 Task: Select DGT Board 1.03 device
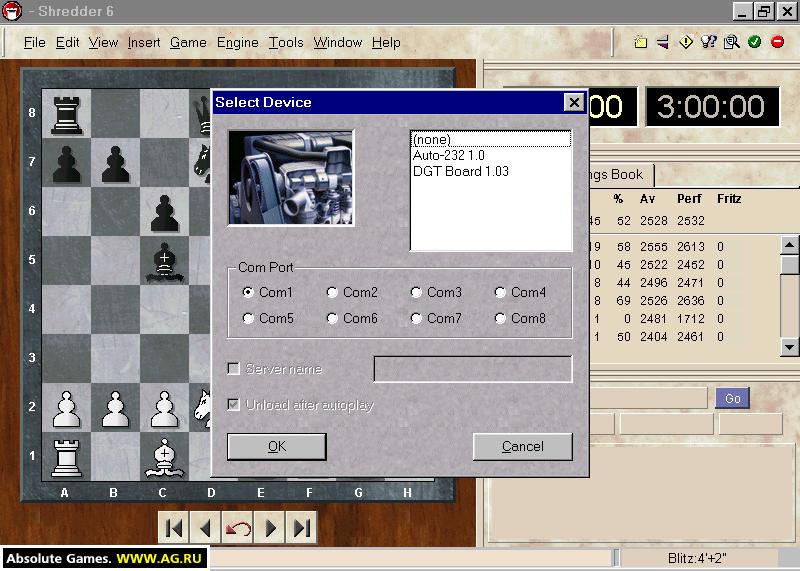click(491, 171)
